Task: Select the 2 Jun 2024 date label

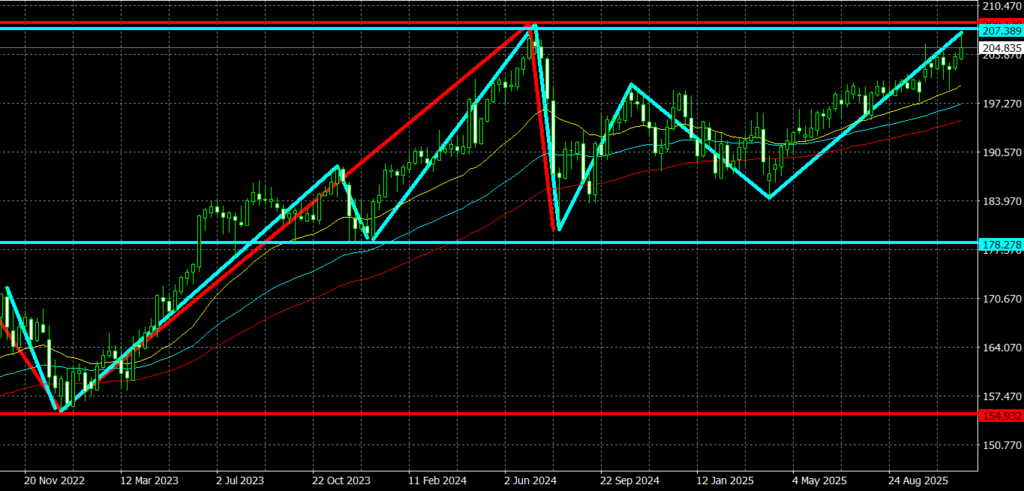Action: [529, 480]
